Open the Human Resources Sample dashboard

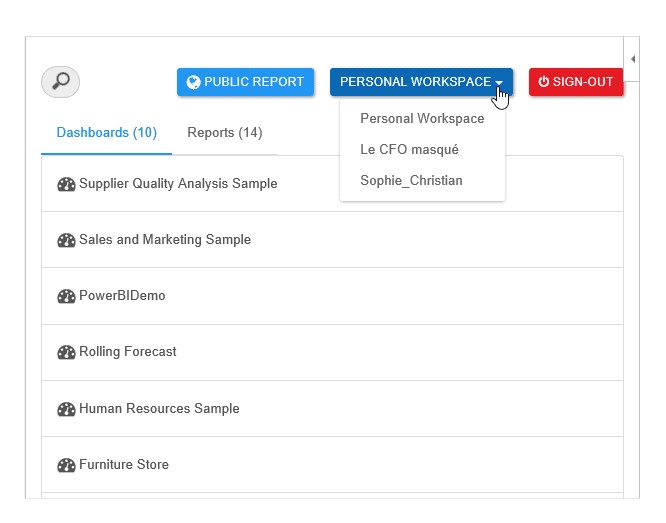click(159, 409)
